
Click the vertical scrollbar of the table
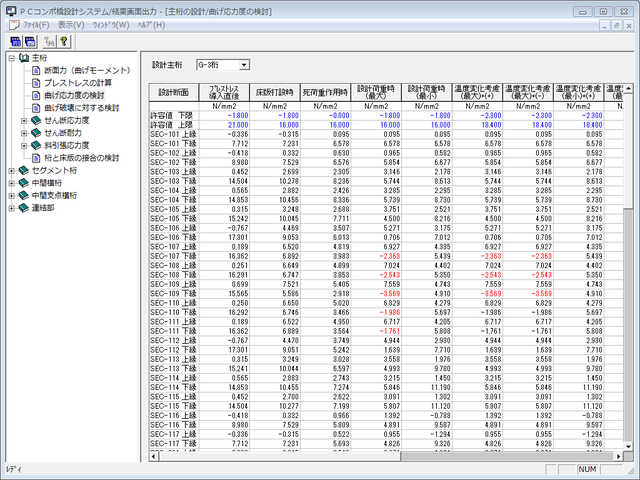626,300
